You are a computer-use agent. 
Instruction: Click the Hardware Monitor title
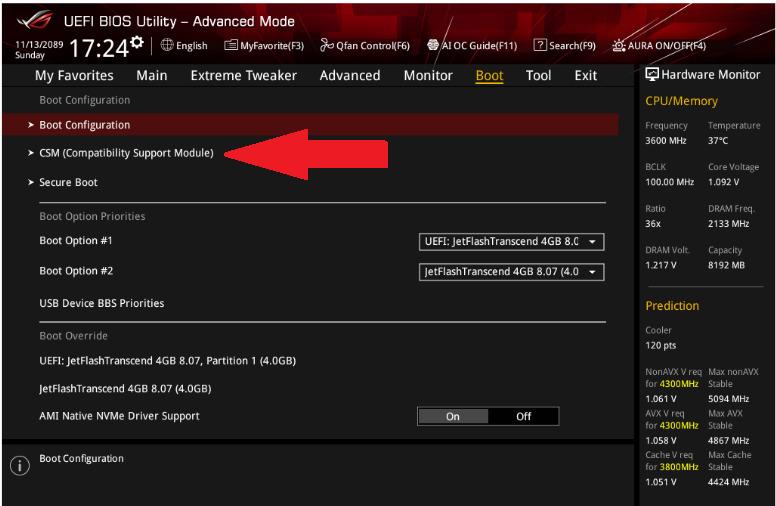pyautogui.click(x=711, y=75)
